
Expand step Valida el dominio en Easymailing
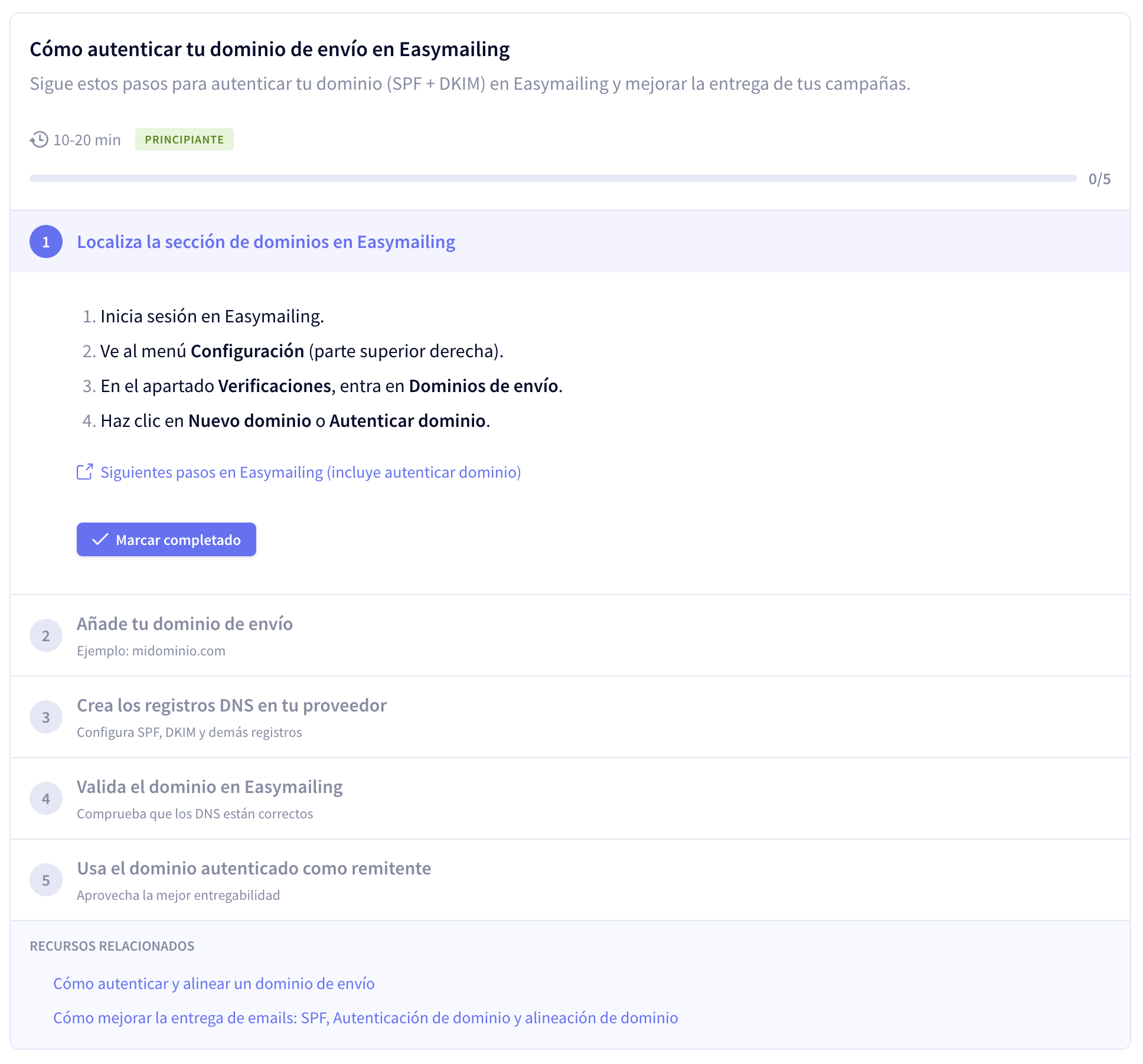(570, 799)
